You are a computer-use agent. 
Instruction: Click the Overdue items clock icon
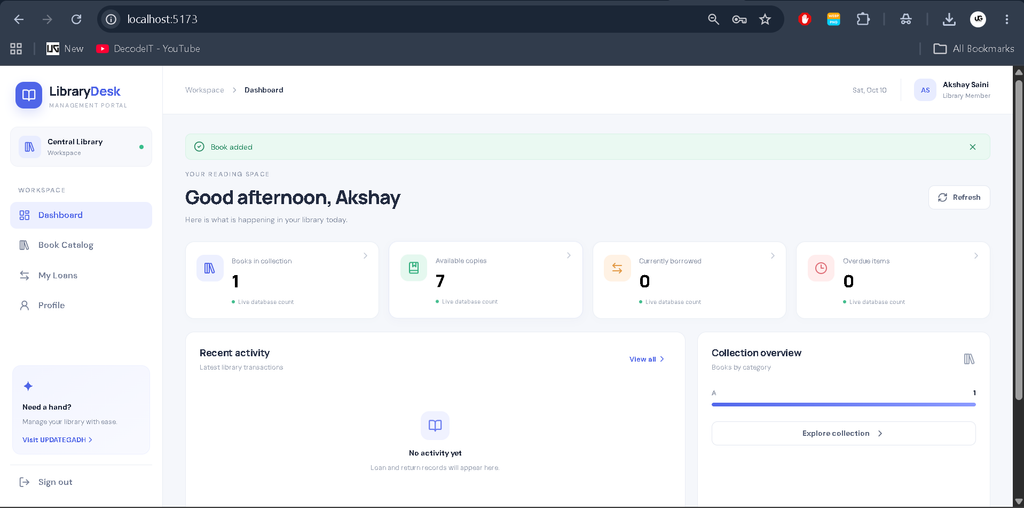[x=821, y=268]
